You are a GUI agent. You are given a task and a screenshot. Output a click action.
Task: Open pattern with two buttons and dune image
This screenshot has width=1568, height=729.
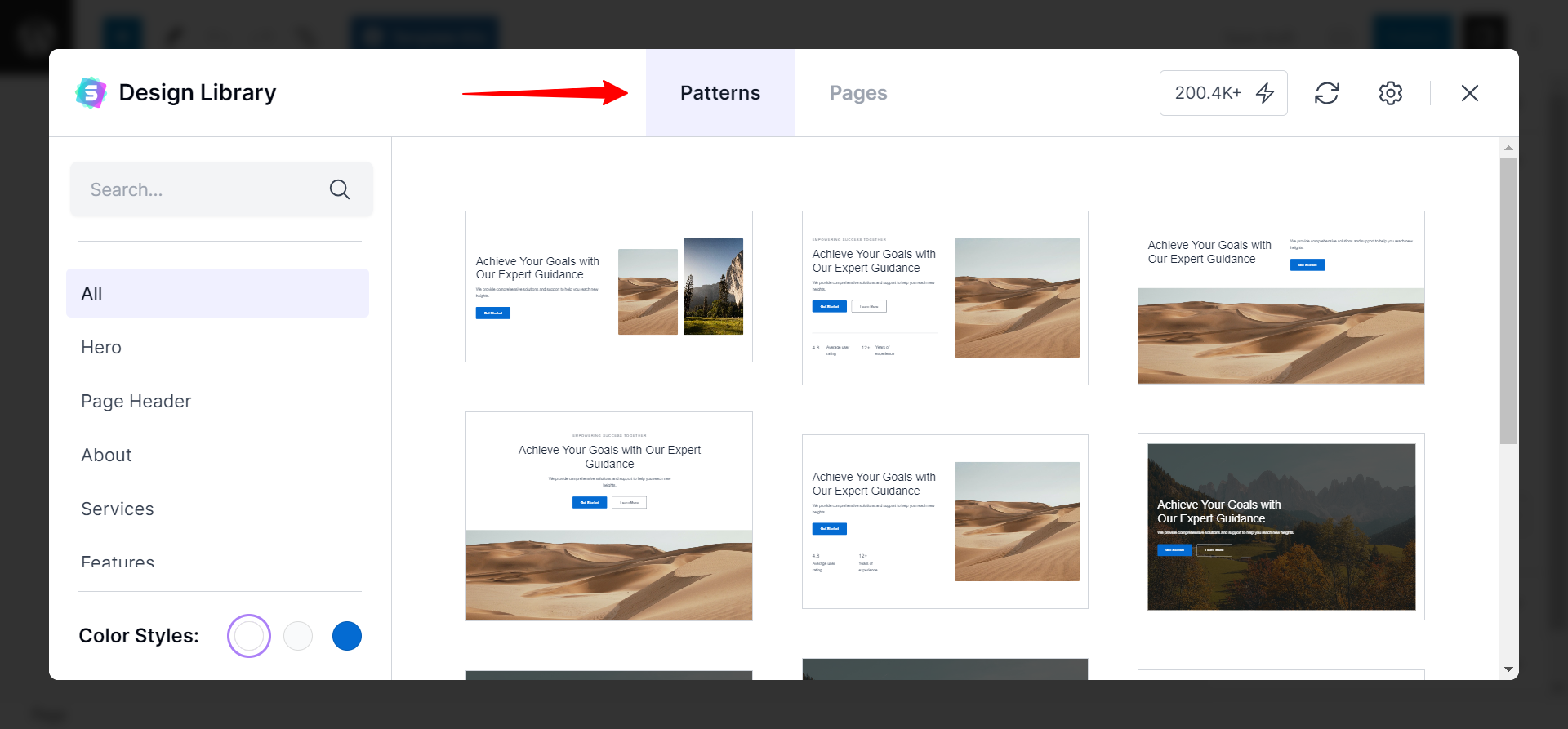tap(945, 298)
